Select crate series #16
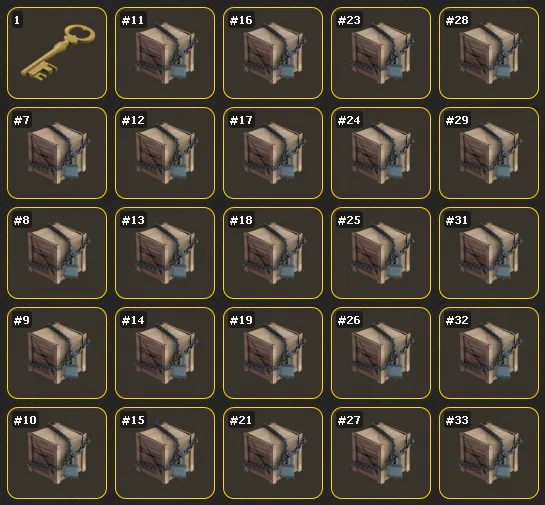This screenshot has width=545, height=505. point(273,53)
